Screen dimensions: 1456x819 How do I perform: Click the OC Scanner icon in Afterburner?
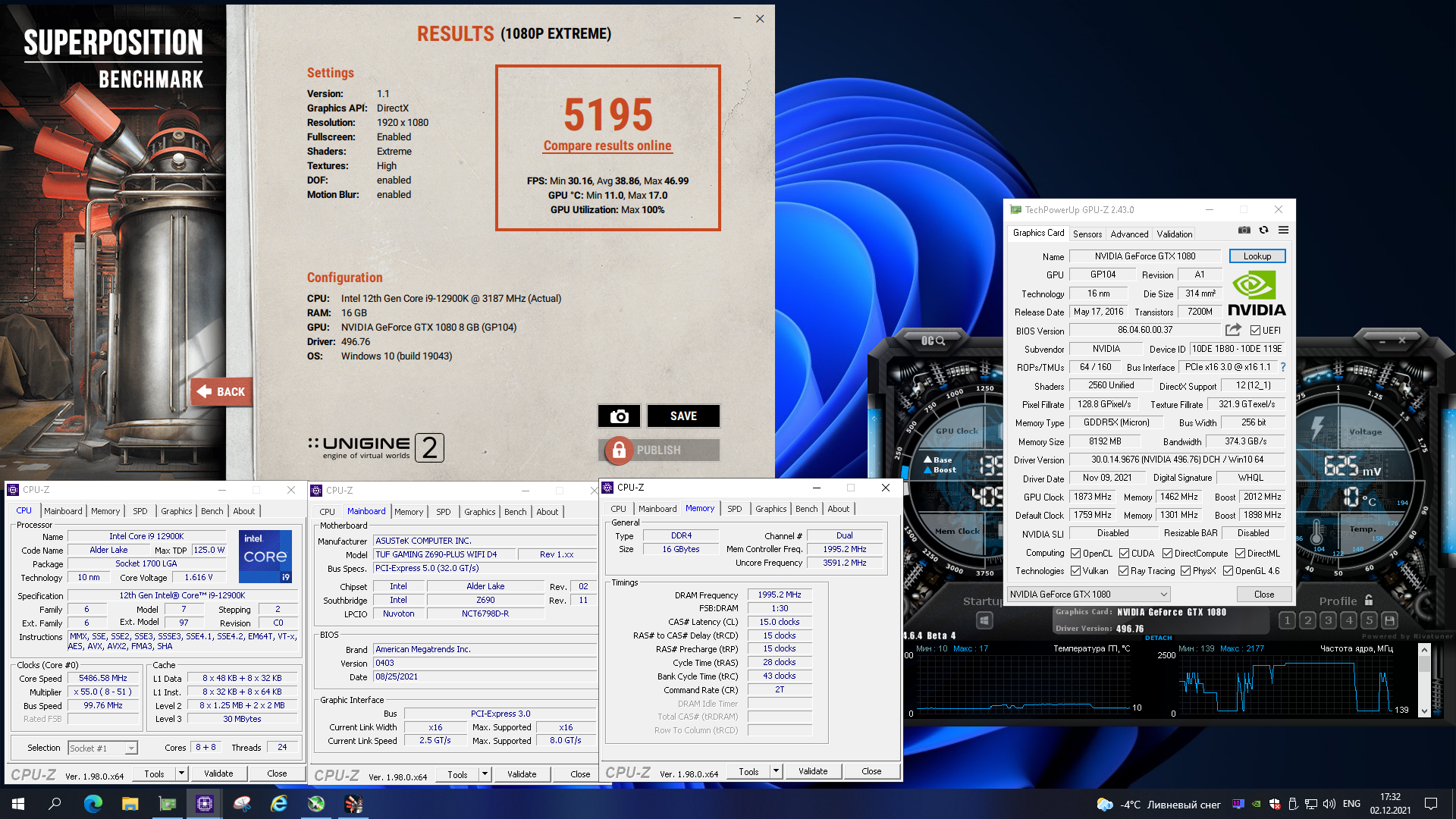click(933, 340)
